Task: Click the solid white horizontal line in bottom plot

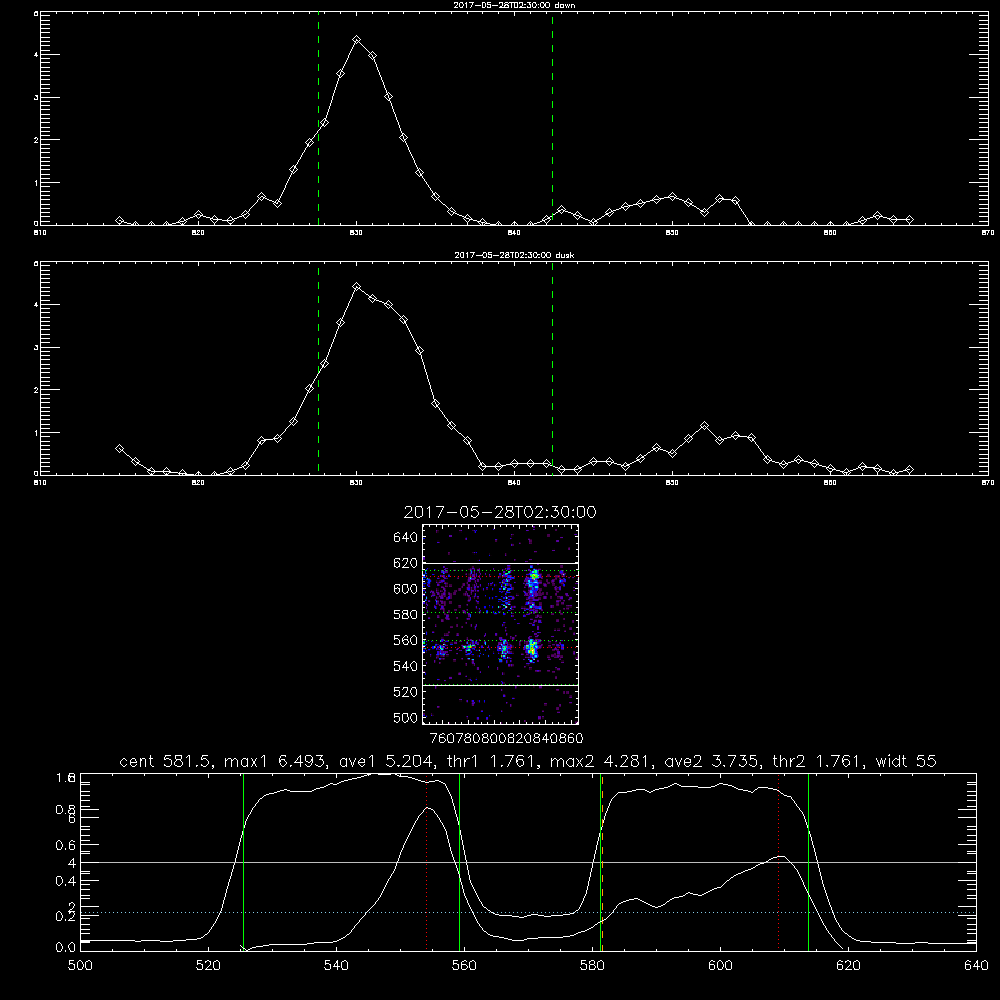Action: coord(528,862)
